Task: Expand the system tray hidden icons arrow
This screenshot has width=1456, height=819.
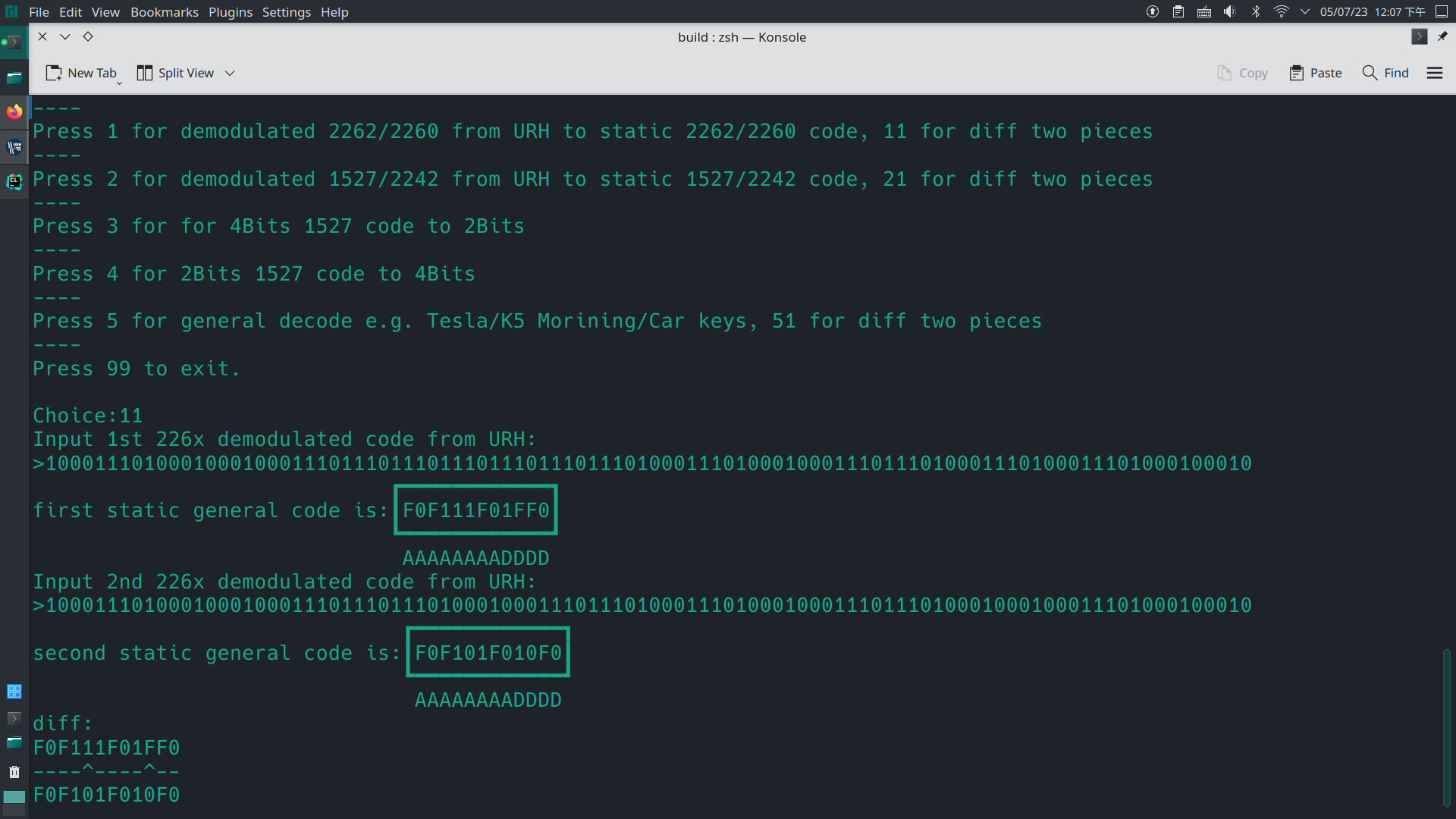Action: point(1305,12)
